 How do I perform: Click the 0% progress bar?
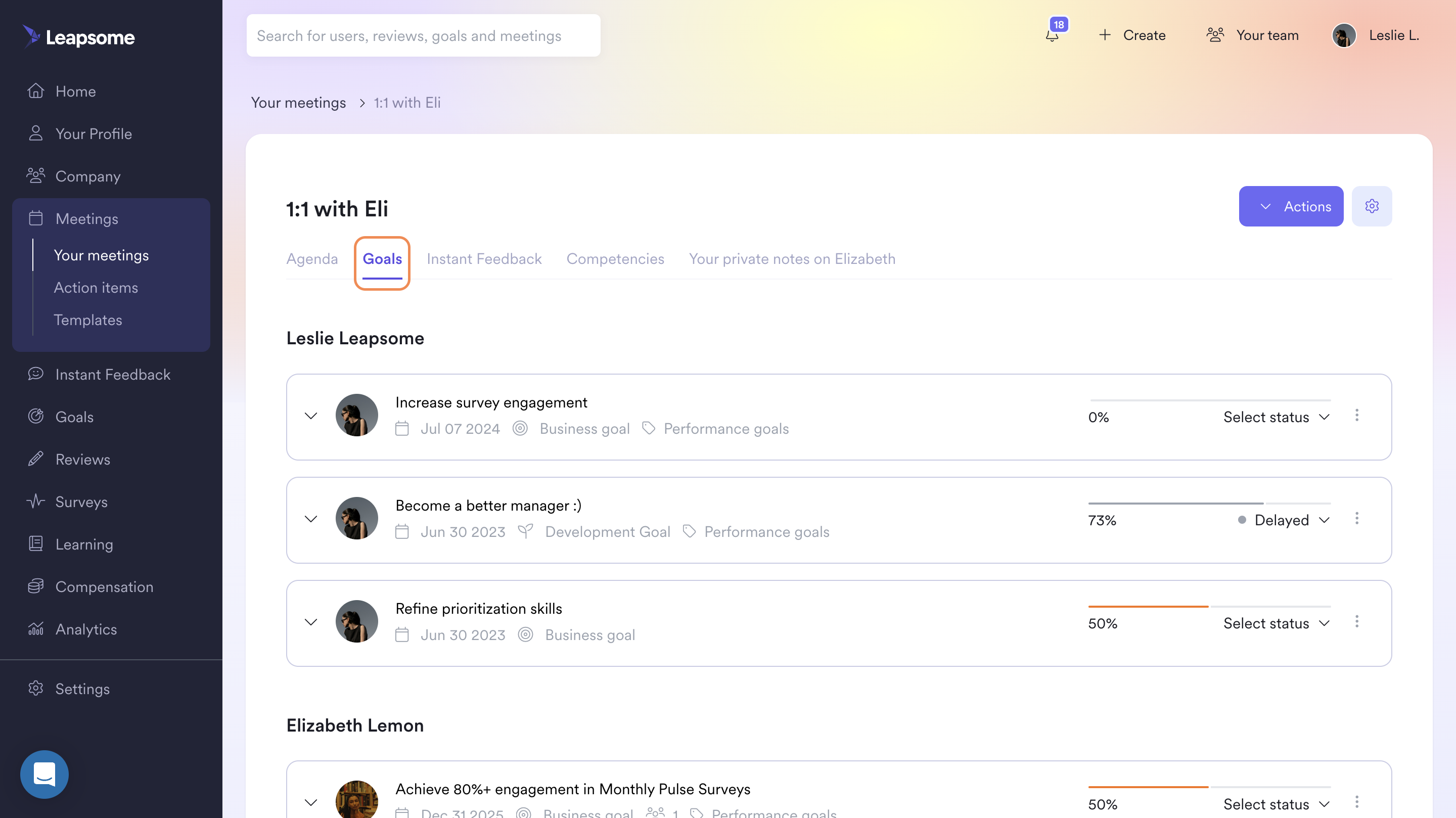1210,400
